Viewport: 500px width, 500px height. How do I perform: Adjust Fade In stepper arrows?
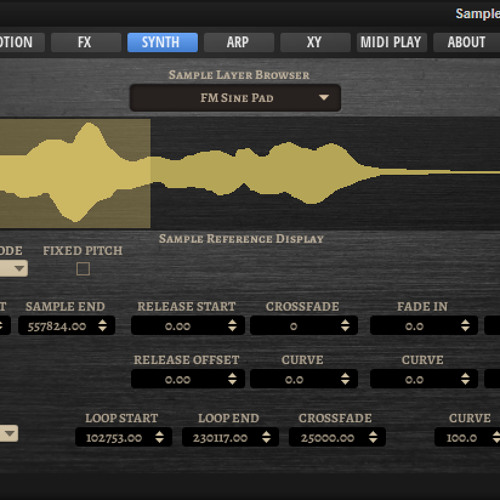coord(465,326)
